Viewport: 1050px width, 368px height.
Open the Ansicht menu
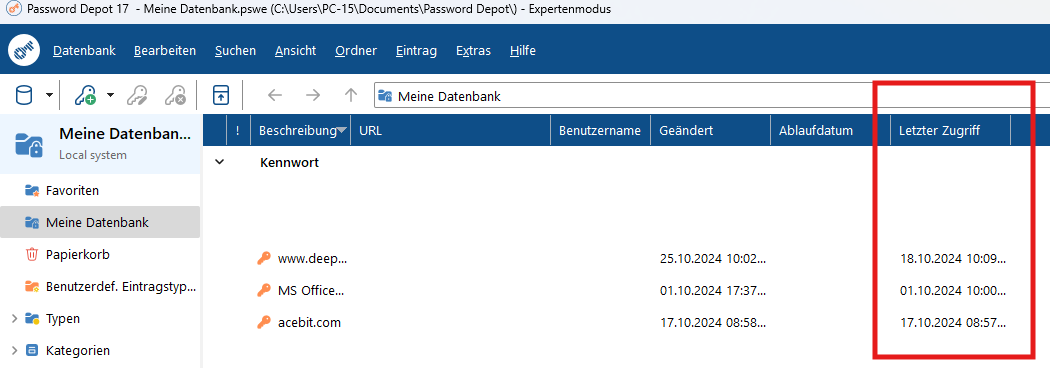(x=295, y=51)
